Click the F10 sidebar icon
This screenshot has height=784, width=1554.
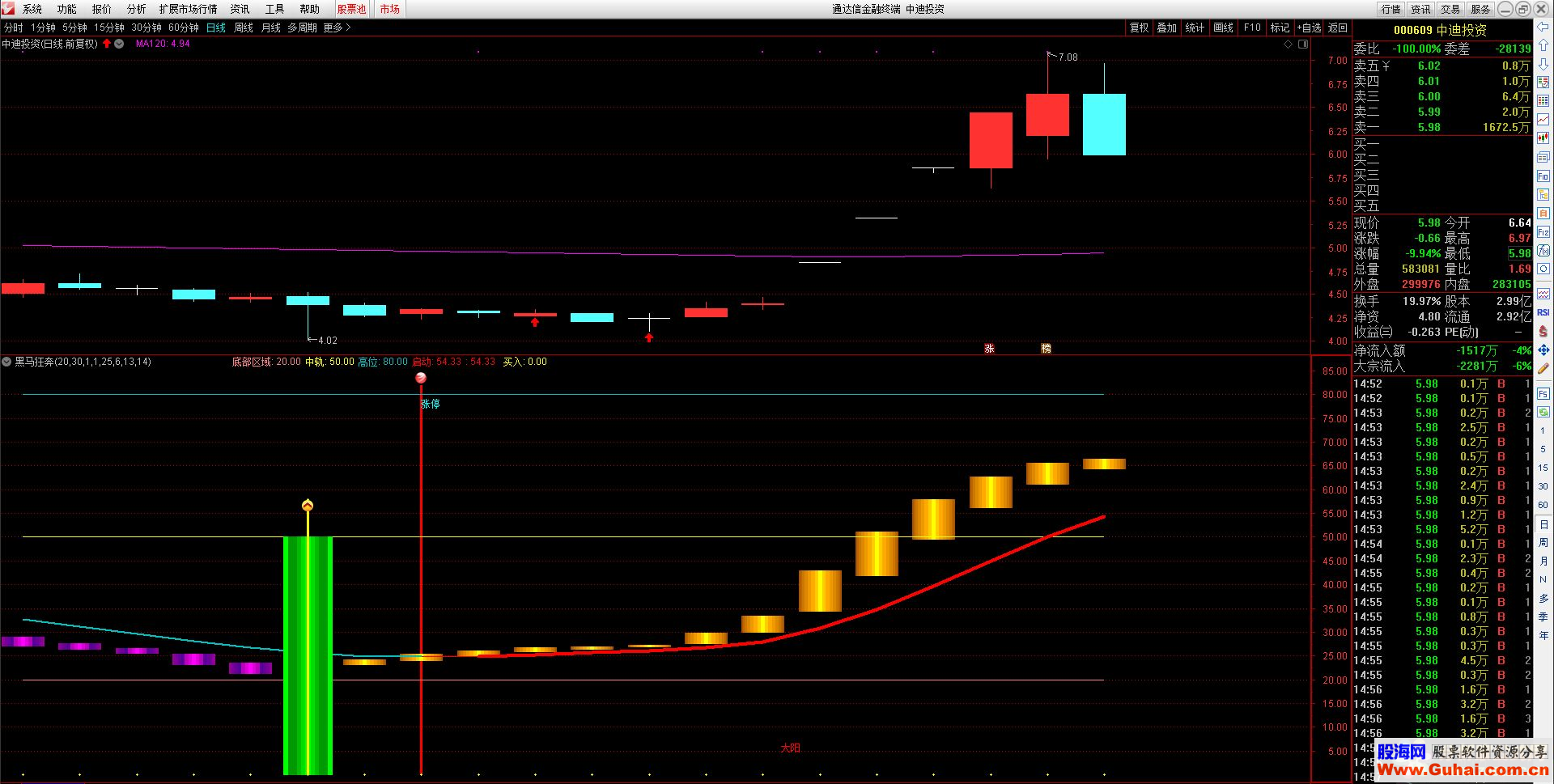tap(1543, 176)
